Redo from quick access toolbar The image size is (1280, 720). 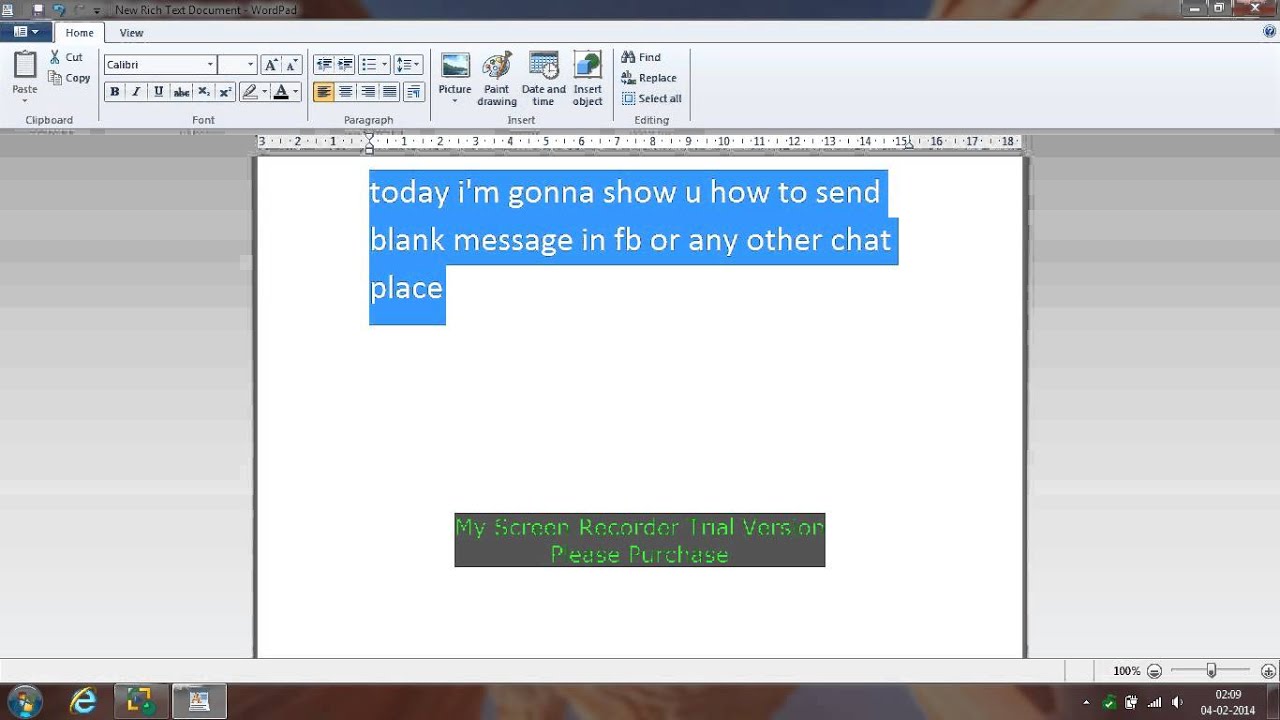pyautogui.click(x=78, y=9)
